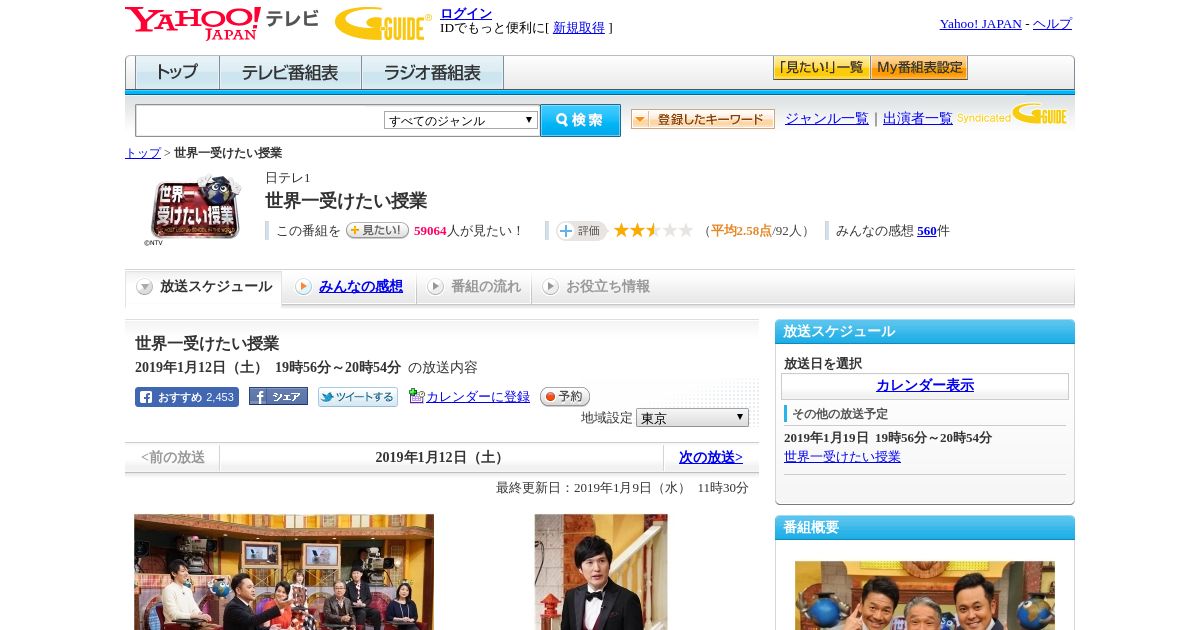This screenshot has height=630, width=1200.
Task: Open the 世界一受けたい授業 link under 2019年1月19日
Action: click(x=842, y=457)
